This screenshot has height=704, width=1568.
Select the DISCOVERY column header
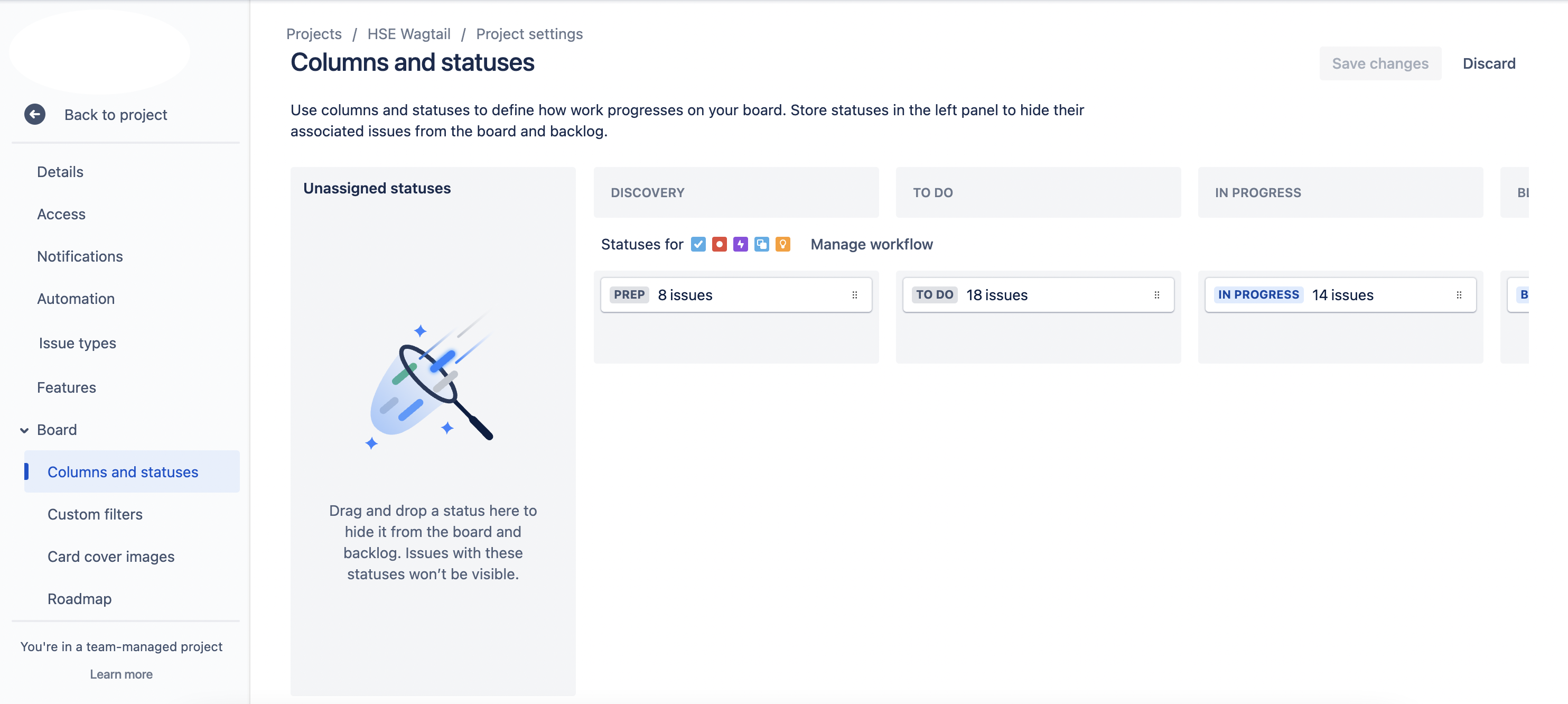tap(647, 193)
